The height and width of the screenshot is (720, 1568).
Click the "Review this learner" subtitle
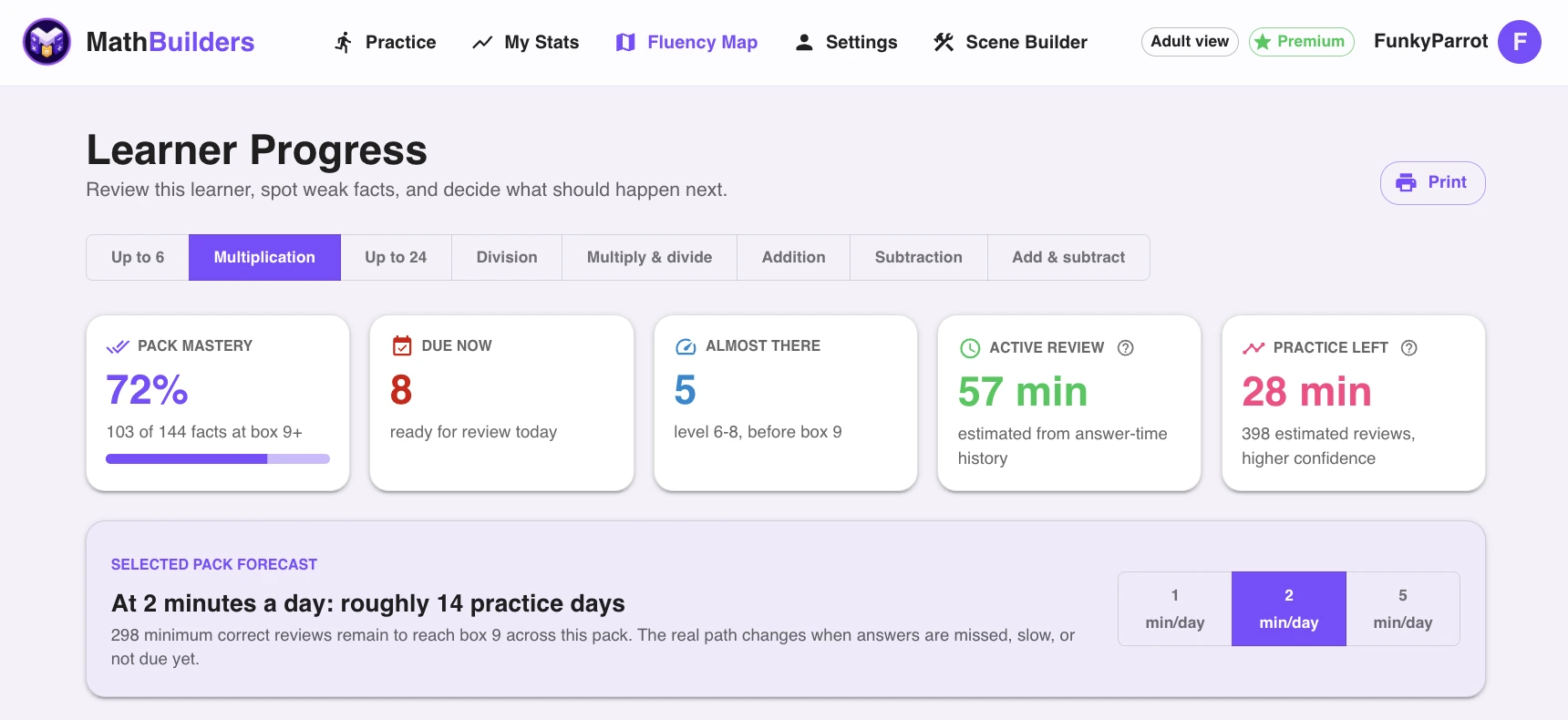click(407, 190)
